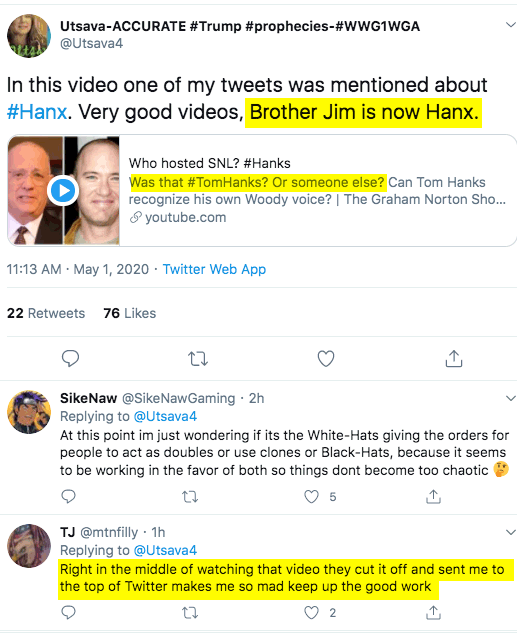Share SikeNaw's reply

pos(433,497)
